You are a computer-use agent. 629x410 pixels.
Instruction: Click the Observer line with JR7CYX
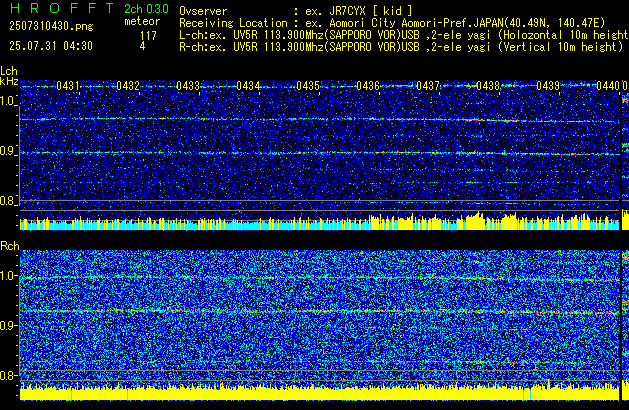(x=296, y=11)
